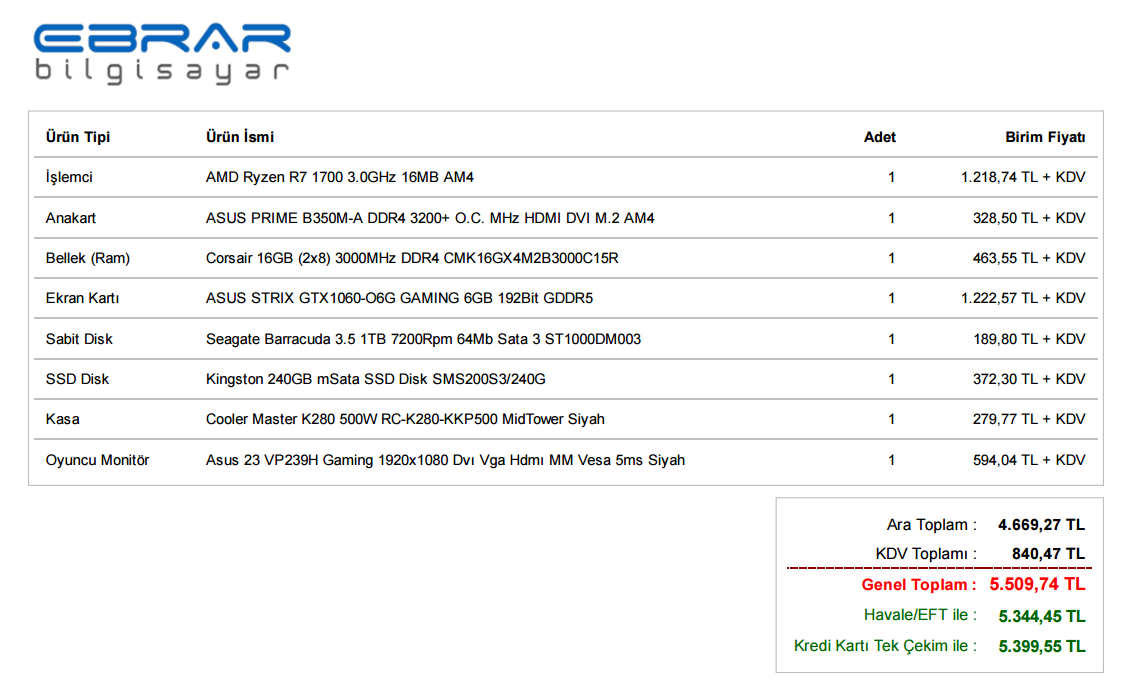This screenshot has height=695, width=1121.
Task: Click the price '189,80 TL + KDV'
Action: (1029, 339)
